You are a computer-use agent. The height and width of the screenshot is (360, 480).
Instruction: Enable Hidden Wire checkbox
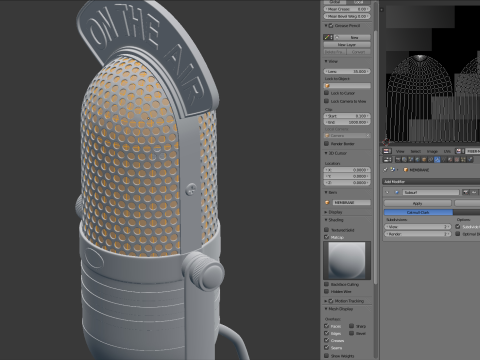pyautogui.click(x=327, y=291)
